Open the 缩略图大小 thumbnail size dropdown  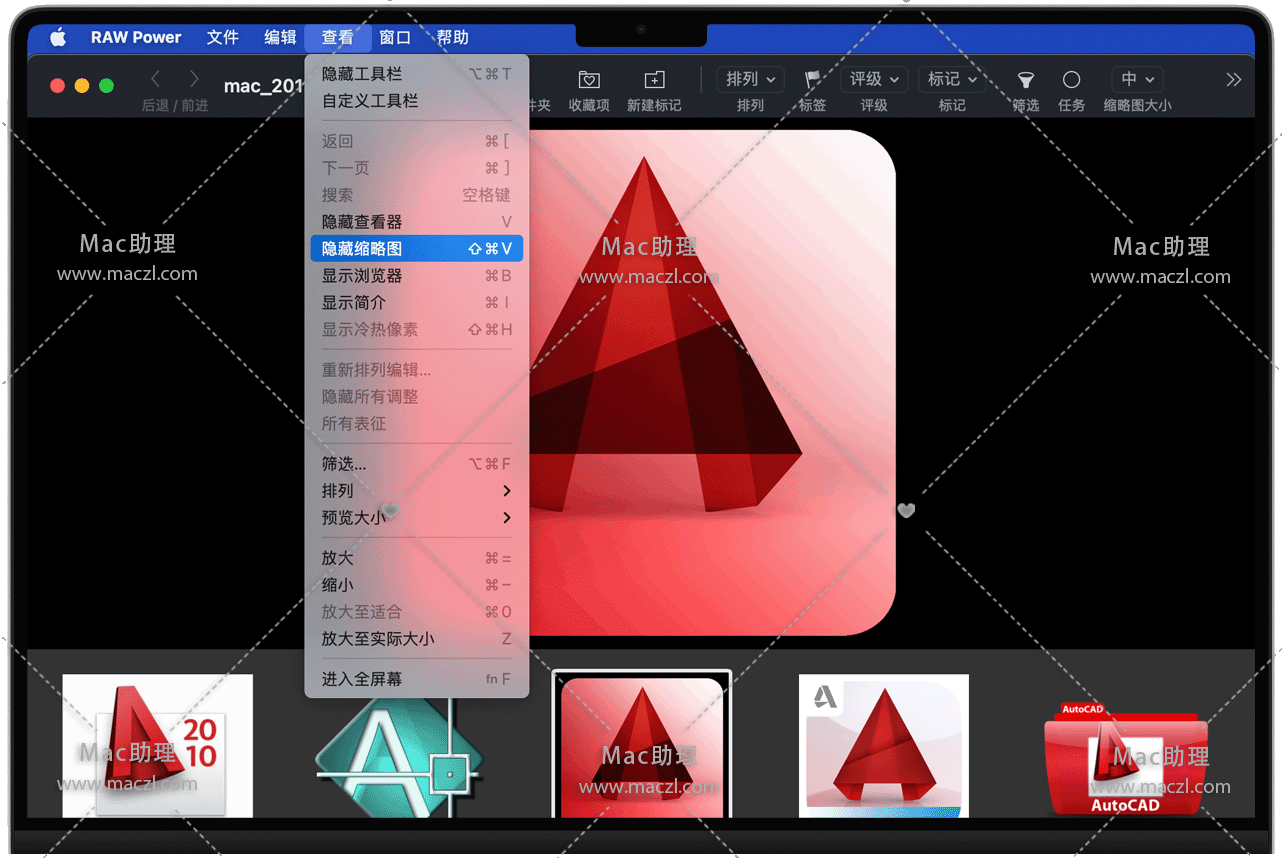1137,80
